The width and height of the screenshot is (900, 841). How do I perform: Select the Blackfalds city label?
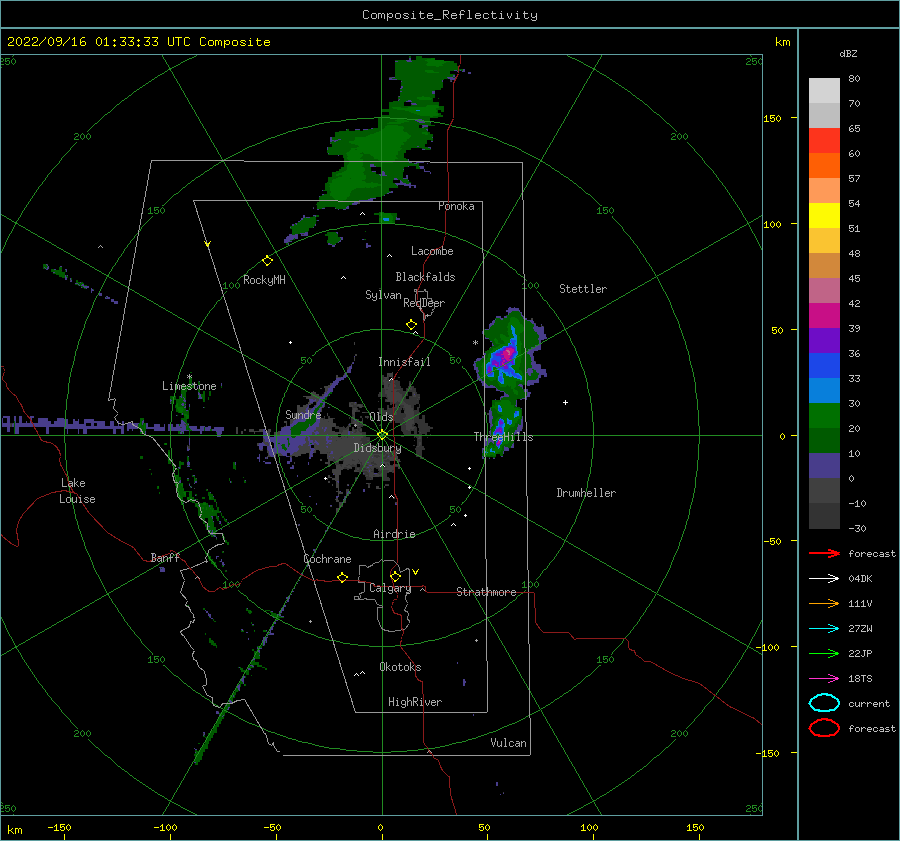click(425, 277)
